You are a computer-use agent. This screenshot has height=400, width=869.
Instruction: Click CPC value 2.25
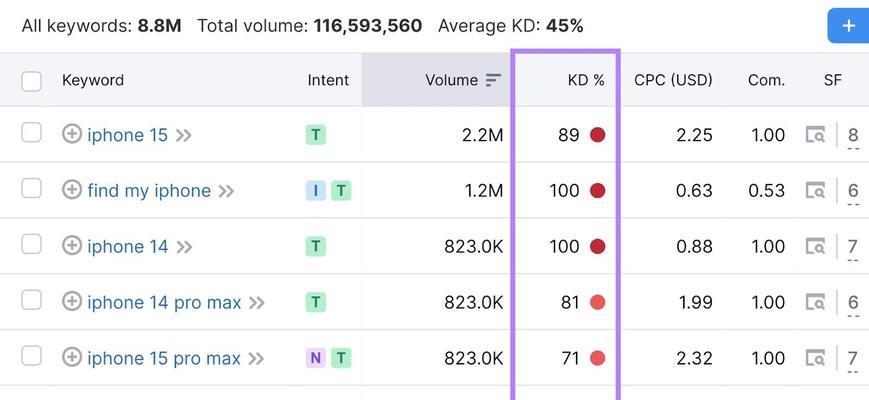coord(694,135)
